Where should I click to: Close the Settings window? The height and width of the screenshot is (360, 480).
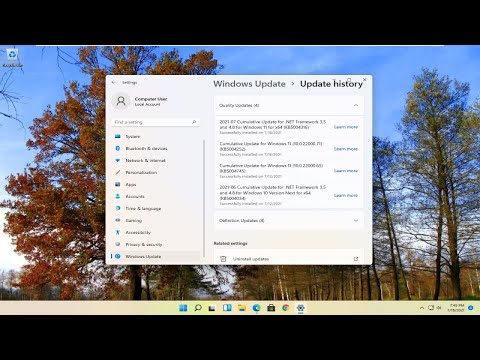[x=364, y=80]
